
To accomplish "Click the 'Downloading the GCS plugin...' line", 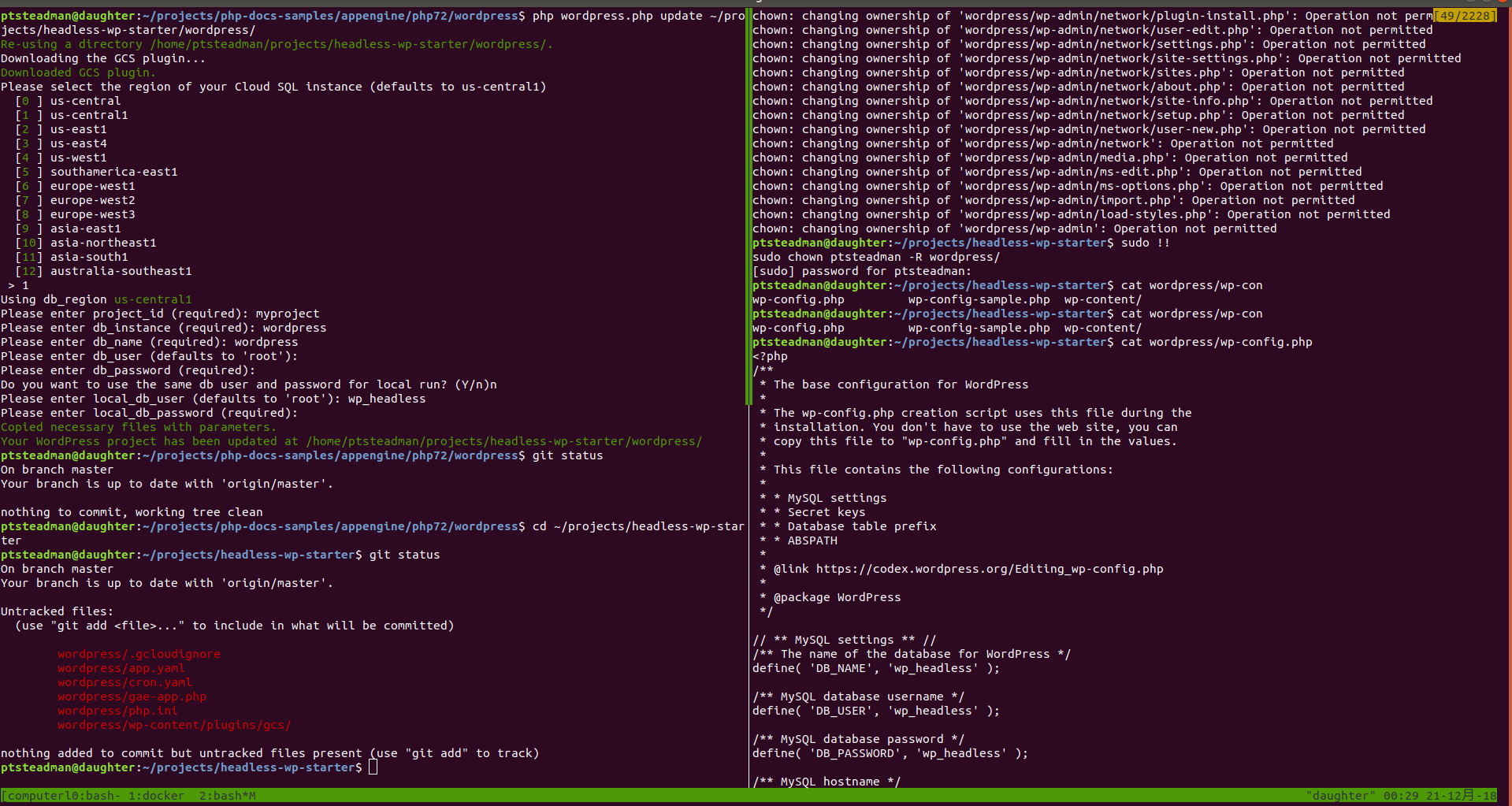I will click(103, 58).
